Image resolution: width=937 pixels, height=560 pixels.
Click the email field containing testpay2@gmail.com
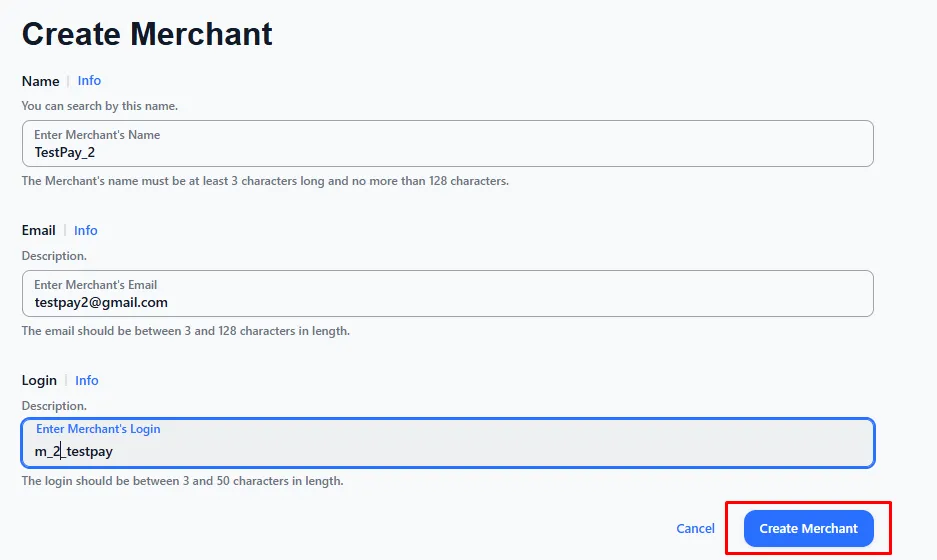tap(447, 302)
